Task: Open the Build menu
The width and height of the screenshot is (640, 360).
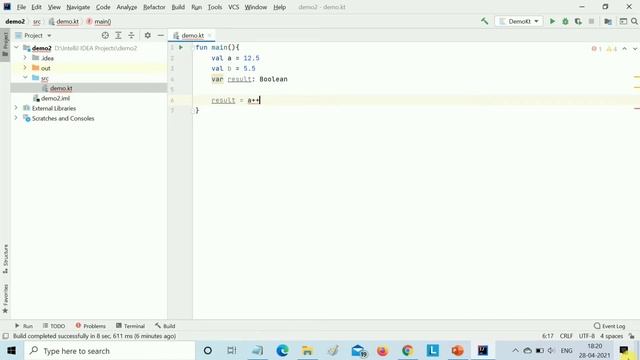Action: (x=178, y=7)
